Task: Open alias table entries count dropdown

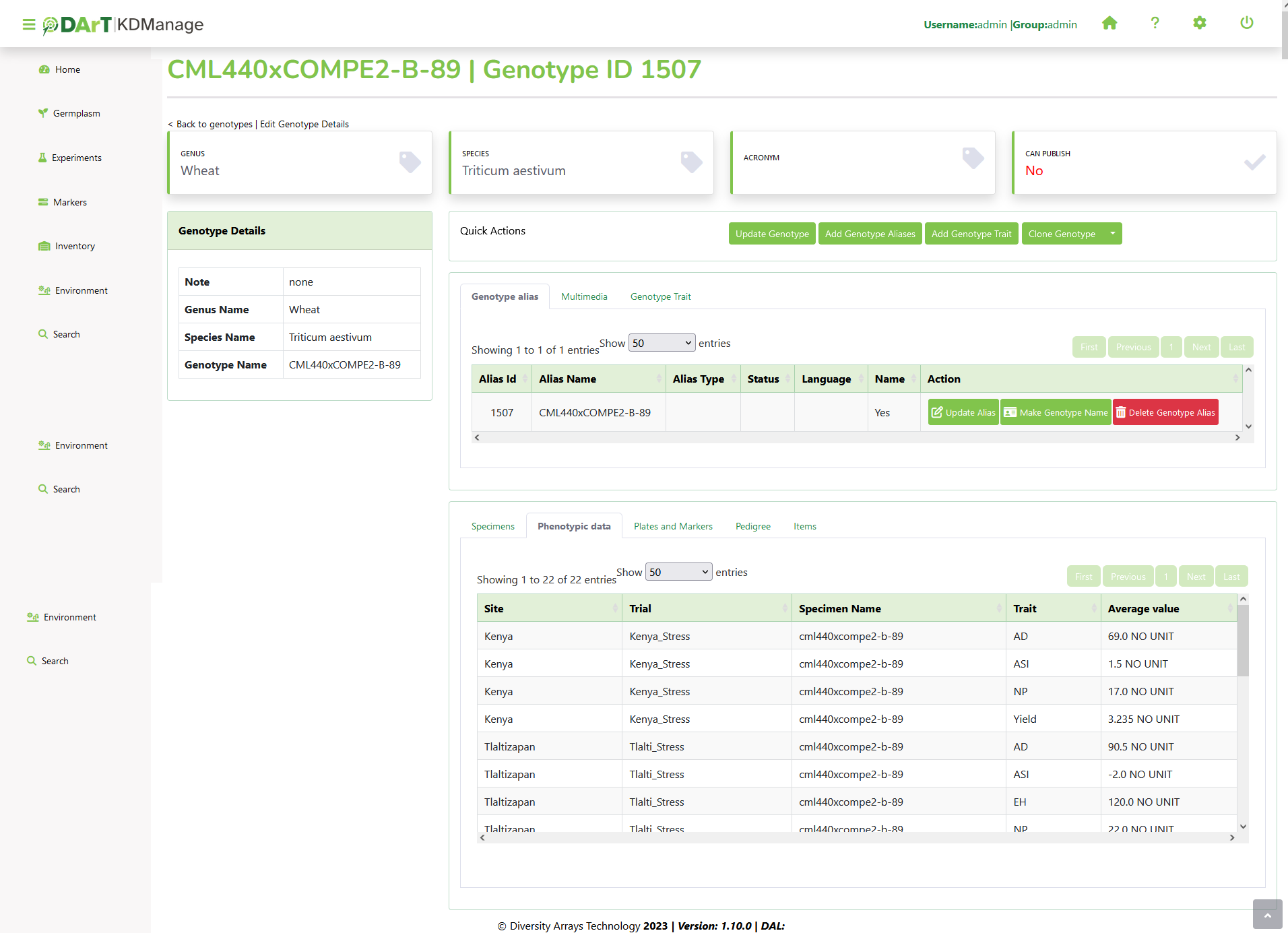Action: pyautogui.click(x=662, y=343)
